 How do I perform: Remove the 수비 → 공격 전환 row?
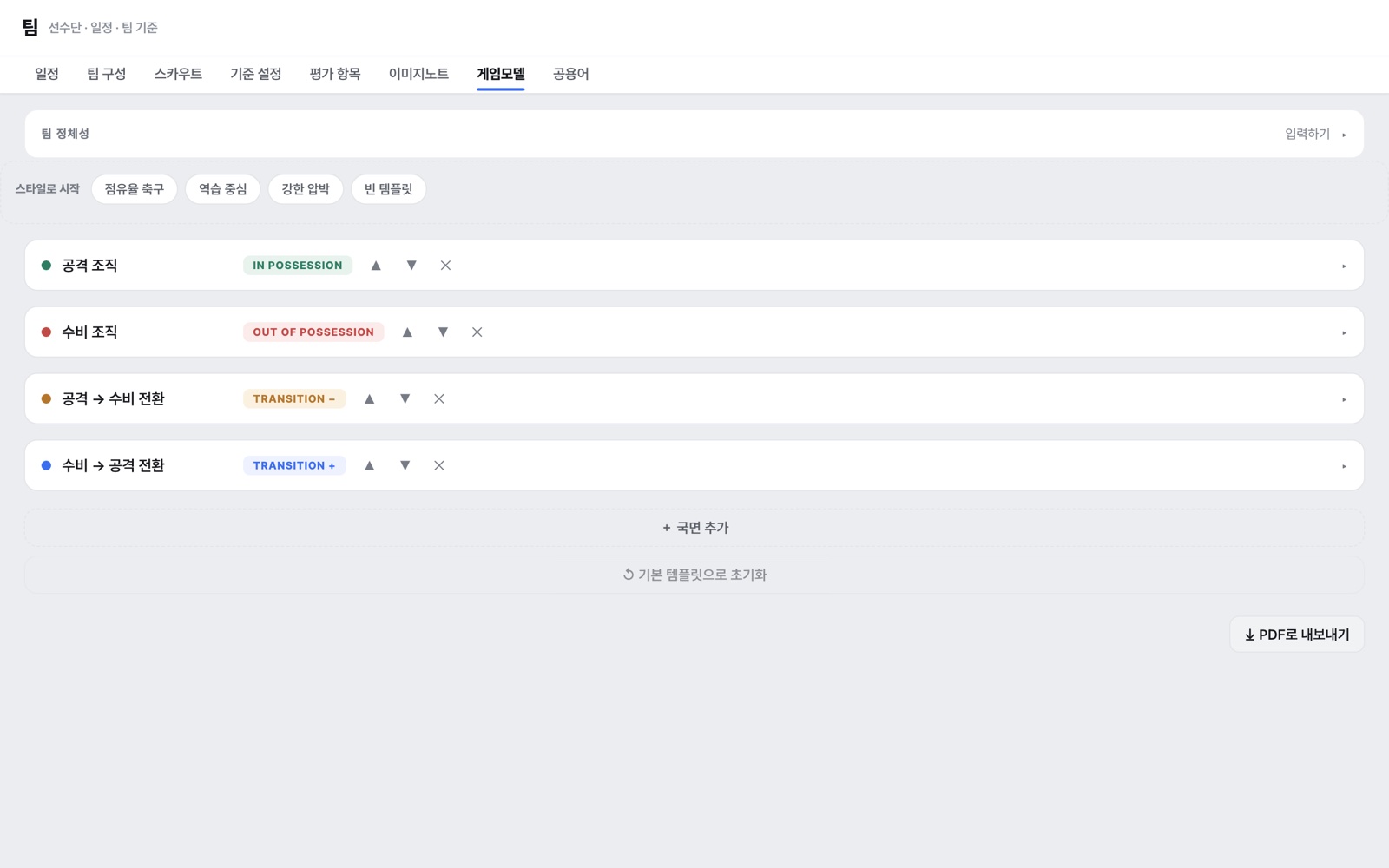(439, 466)
